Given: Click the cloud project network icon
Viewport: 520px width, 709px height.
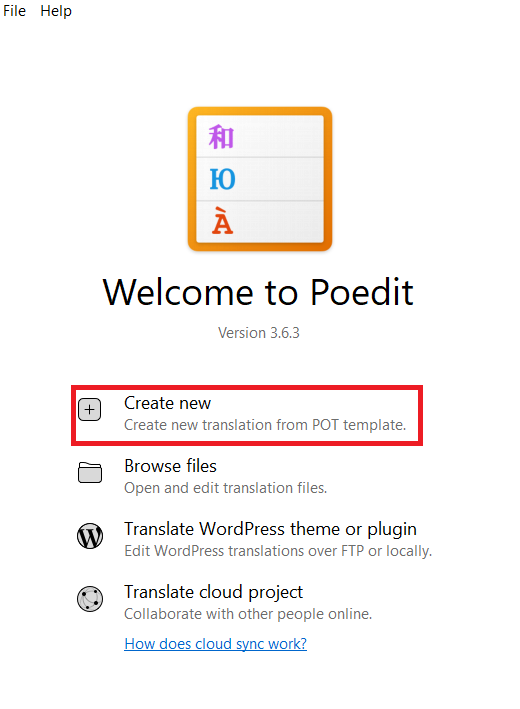Looking at the screenshot, I should 90,599.
